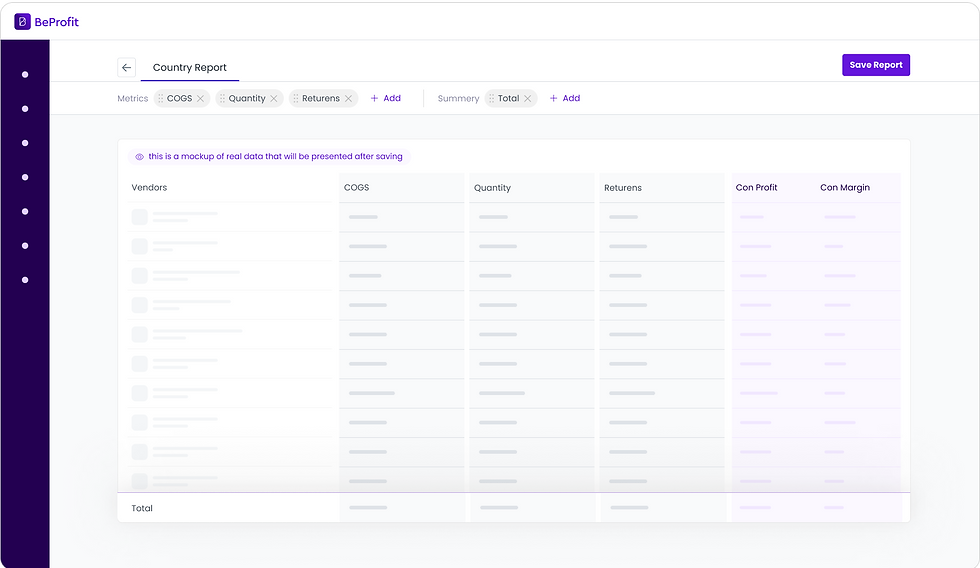Open the sixth sidebar dot item
Image resolution: width=980 pixels, height=568 pixels.
pos(25,246)
